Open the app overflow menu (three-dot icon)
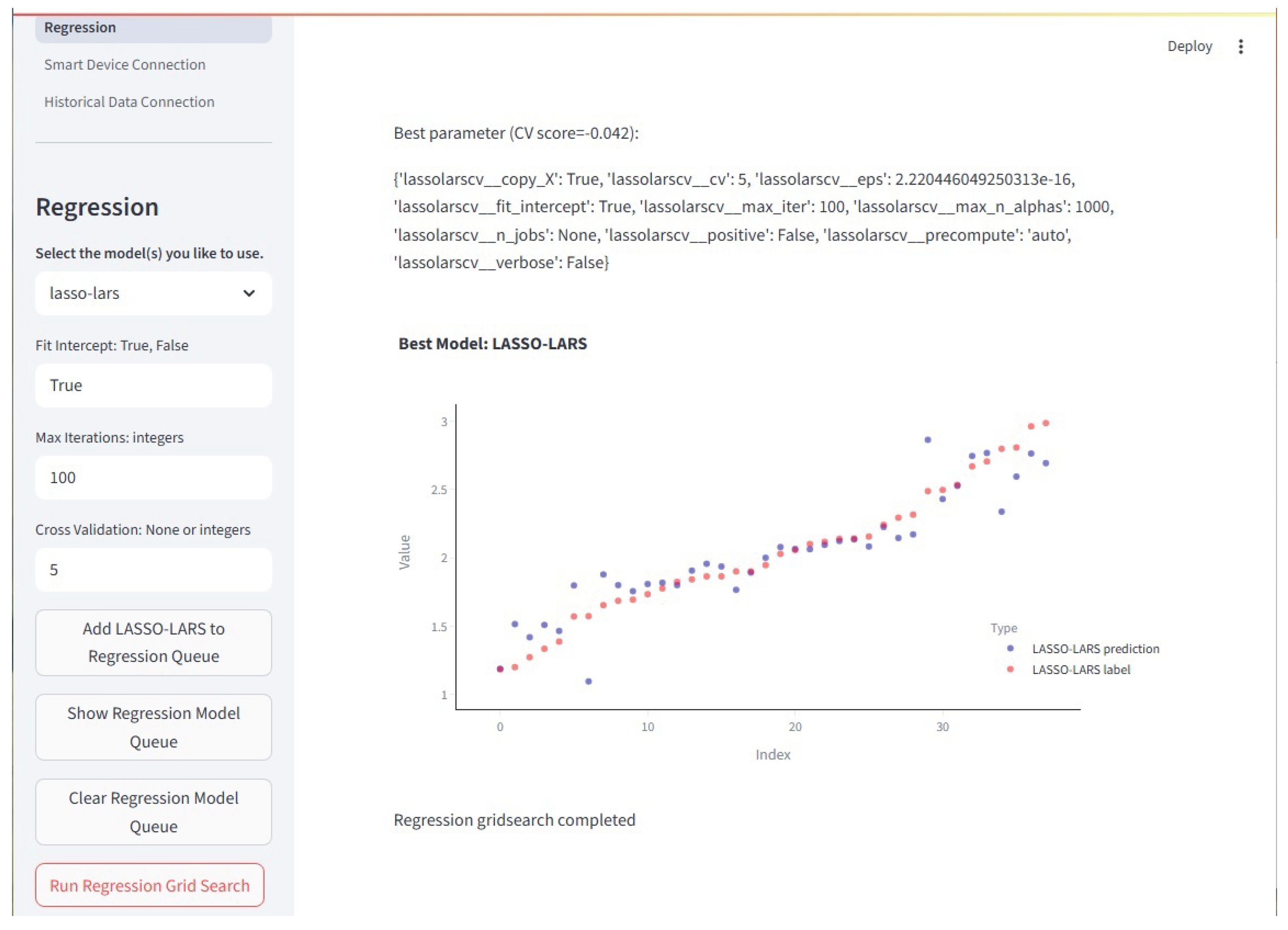The width and height of the screenshot is (1288, 930). tap(1241, 47)
